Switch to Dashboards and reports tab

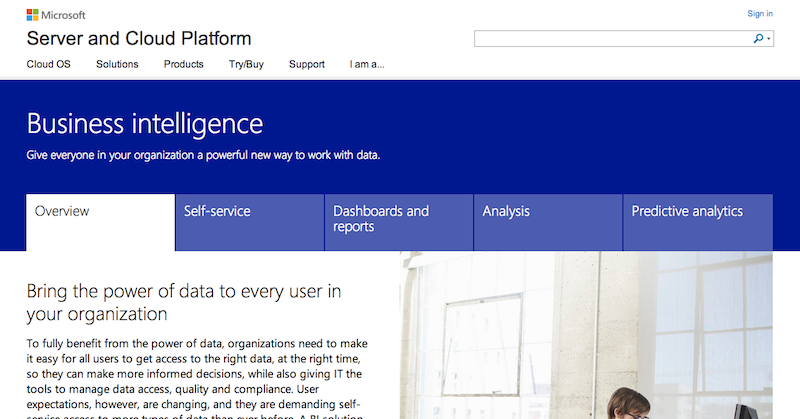[399, 222]
